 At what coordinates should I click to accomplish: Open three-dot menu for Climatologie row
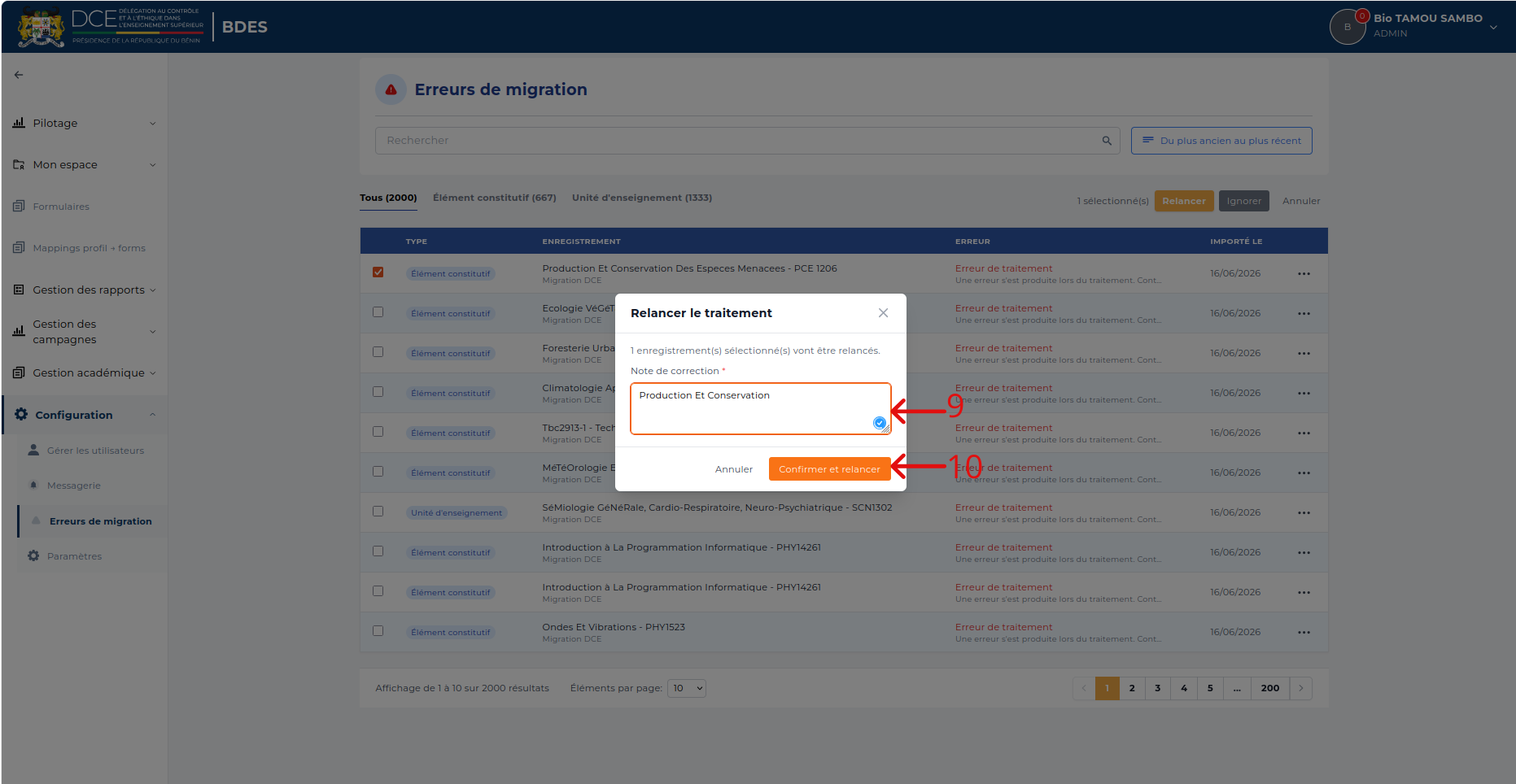coord(1304,393)
